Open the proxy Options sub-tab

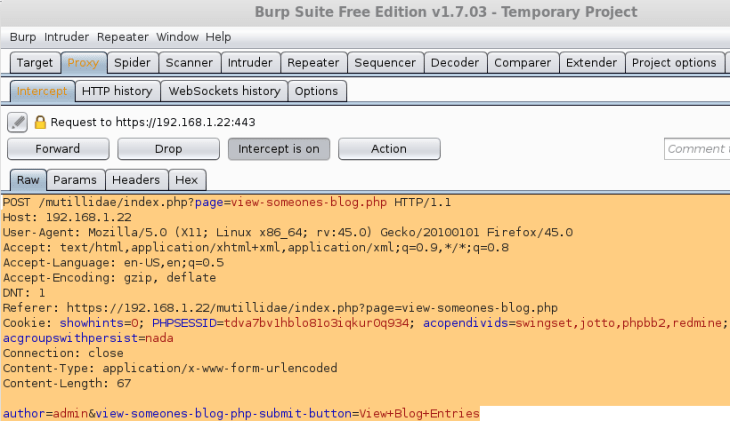pyautogui.click(x=317, y=91)
